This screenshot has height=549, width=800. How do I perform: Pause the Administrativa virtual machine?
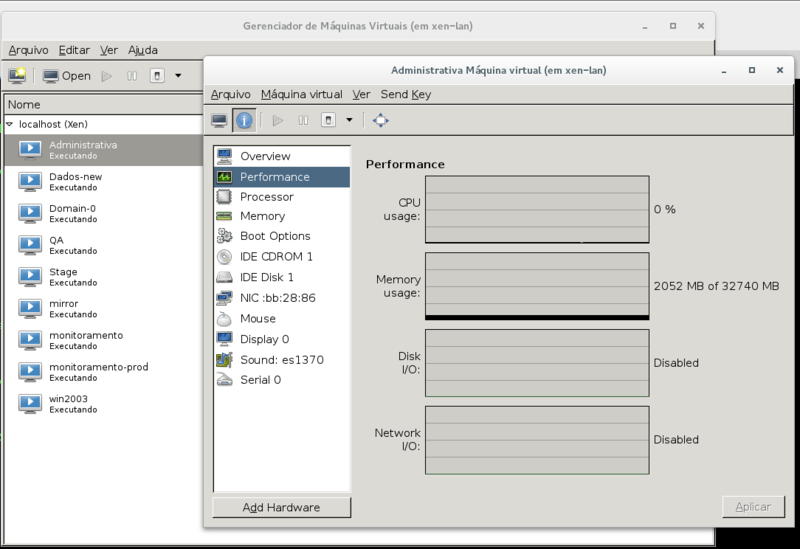coord(303,120)
